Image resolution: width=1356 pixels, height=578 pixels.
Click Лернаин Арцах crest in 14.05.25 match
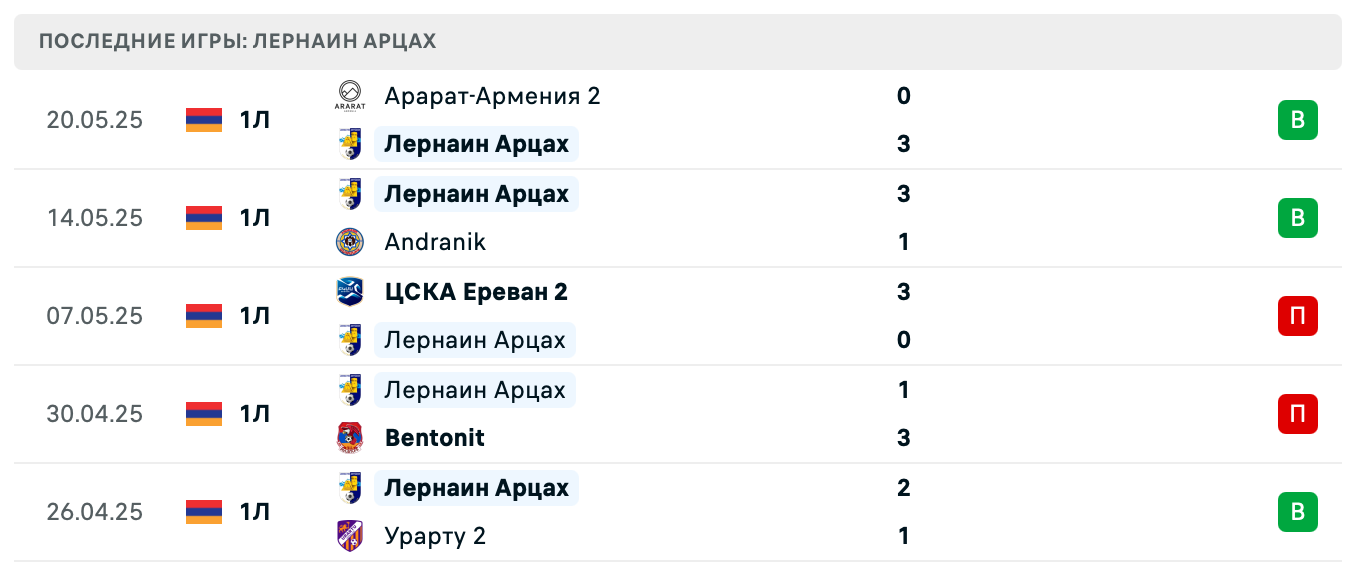click(x=350, y=194)
